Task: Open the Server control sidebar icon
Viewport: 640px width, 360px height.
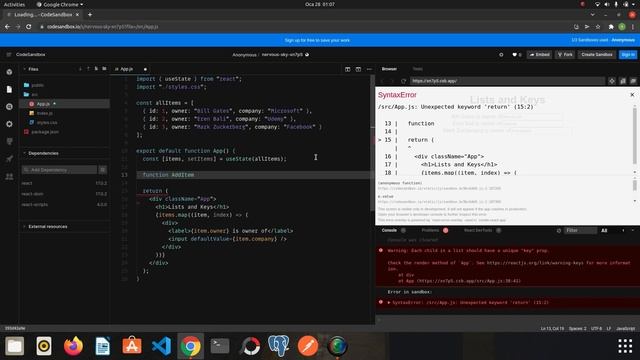Action: (x=9, y=141)
